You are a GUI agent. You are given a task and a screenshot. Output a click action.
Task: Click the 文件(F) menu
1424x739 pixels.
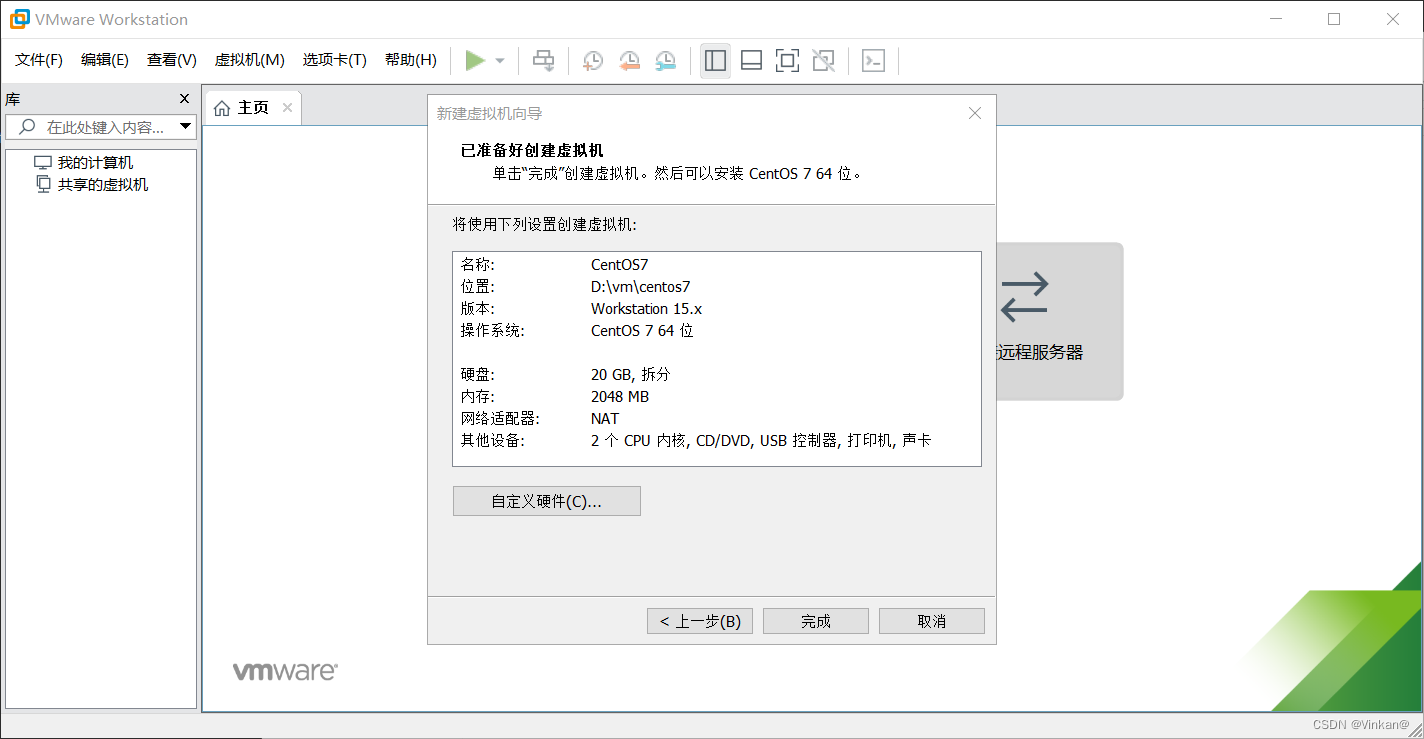point(38,59)
